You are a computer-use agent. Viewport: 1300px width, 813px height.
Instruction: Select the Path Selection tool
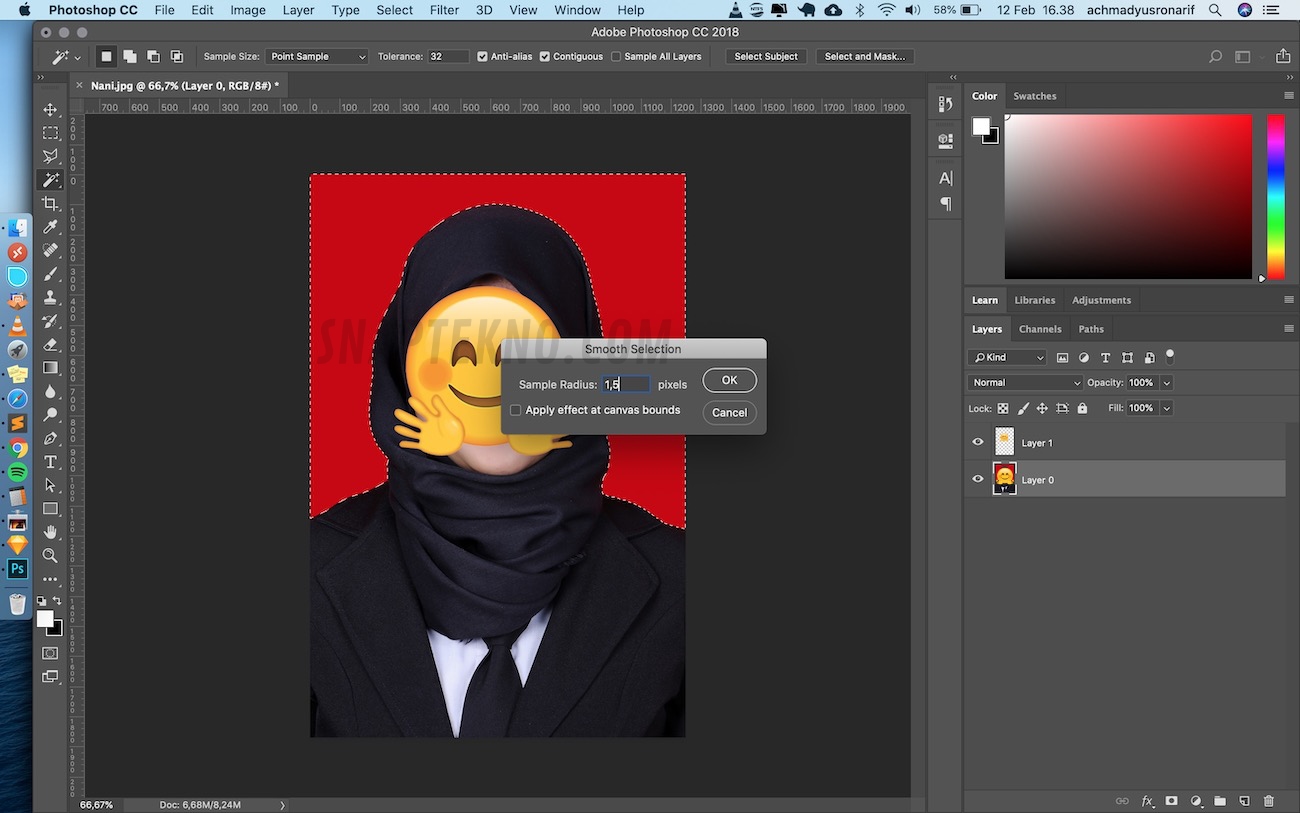pos(50,485)
